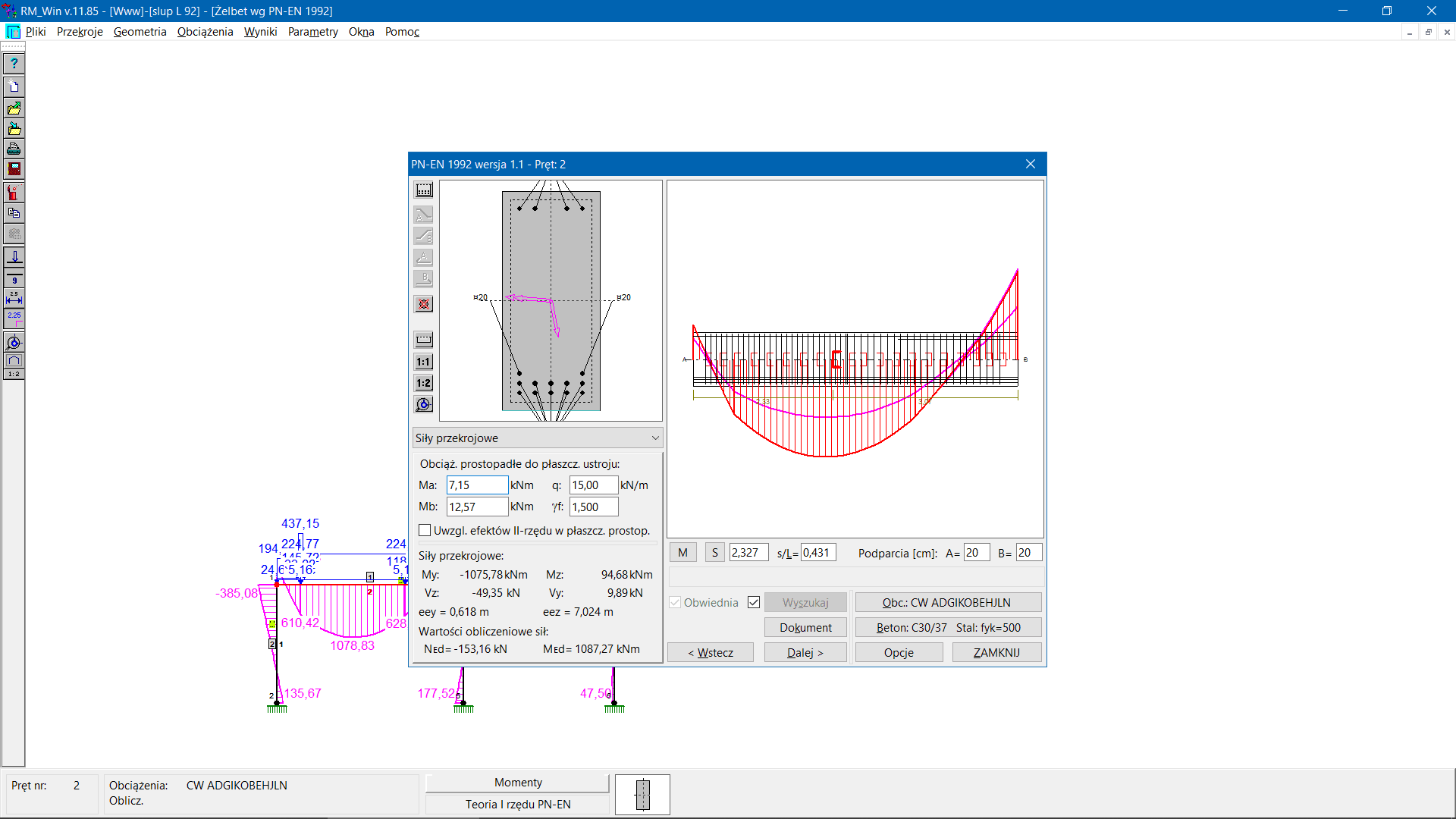Click the arch shape icon in left toolbar

point(14,361)
